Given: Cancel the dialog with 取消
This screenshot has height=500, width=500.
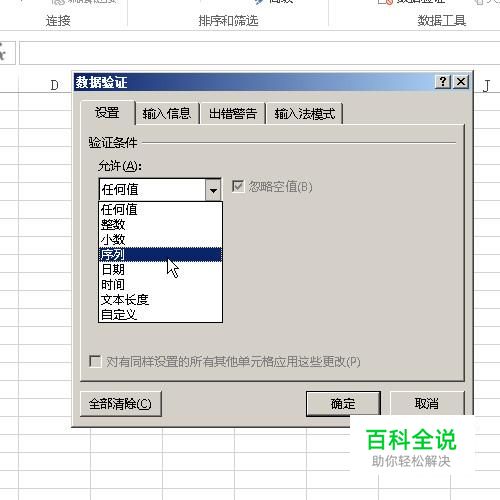Looking at the screenshot, I should tap(427, 404).
